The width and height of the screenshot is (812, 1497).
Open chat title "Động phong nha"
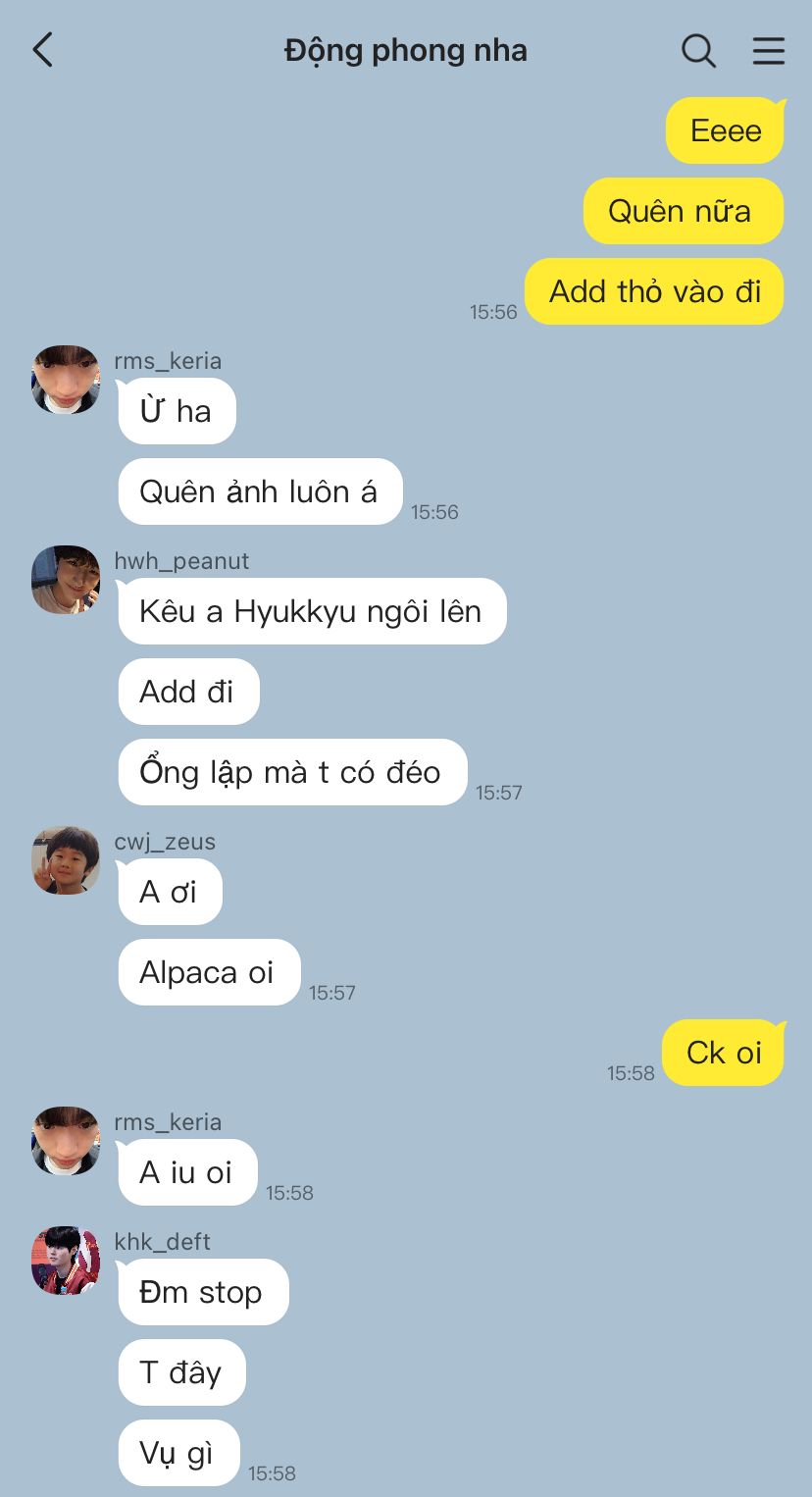click(406, 51)
